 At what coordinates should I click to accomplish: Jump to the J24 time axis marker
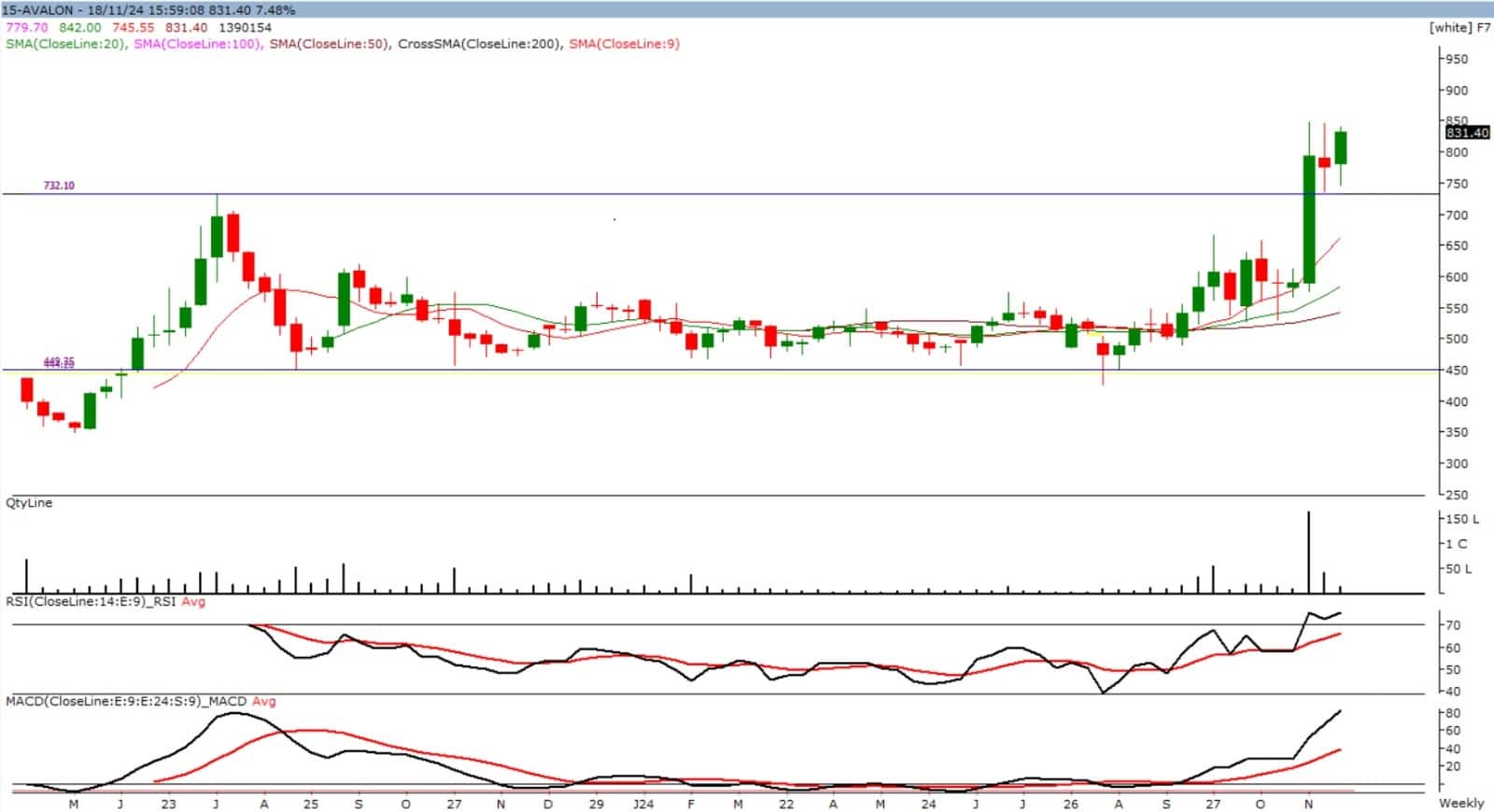(642, 804)
